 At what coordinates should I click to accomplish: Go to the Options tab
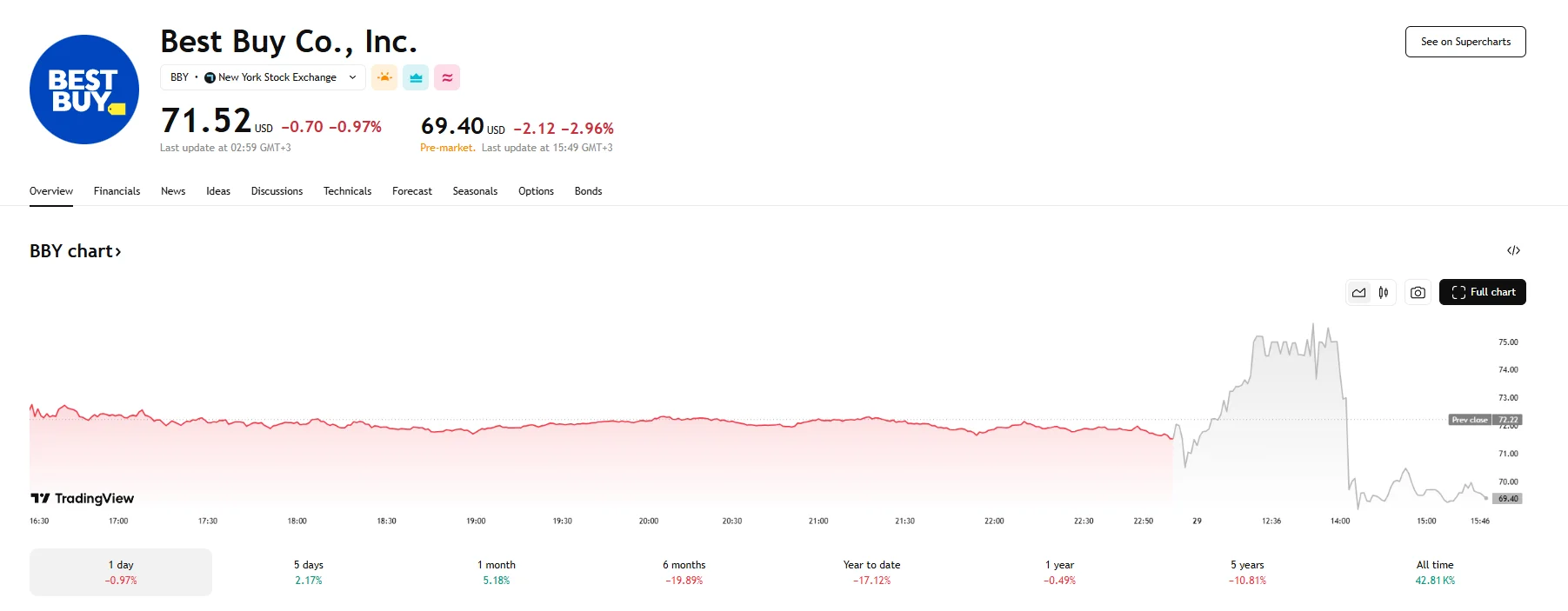click(536, 191)
